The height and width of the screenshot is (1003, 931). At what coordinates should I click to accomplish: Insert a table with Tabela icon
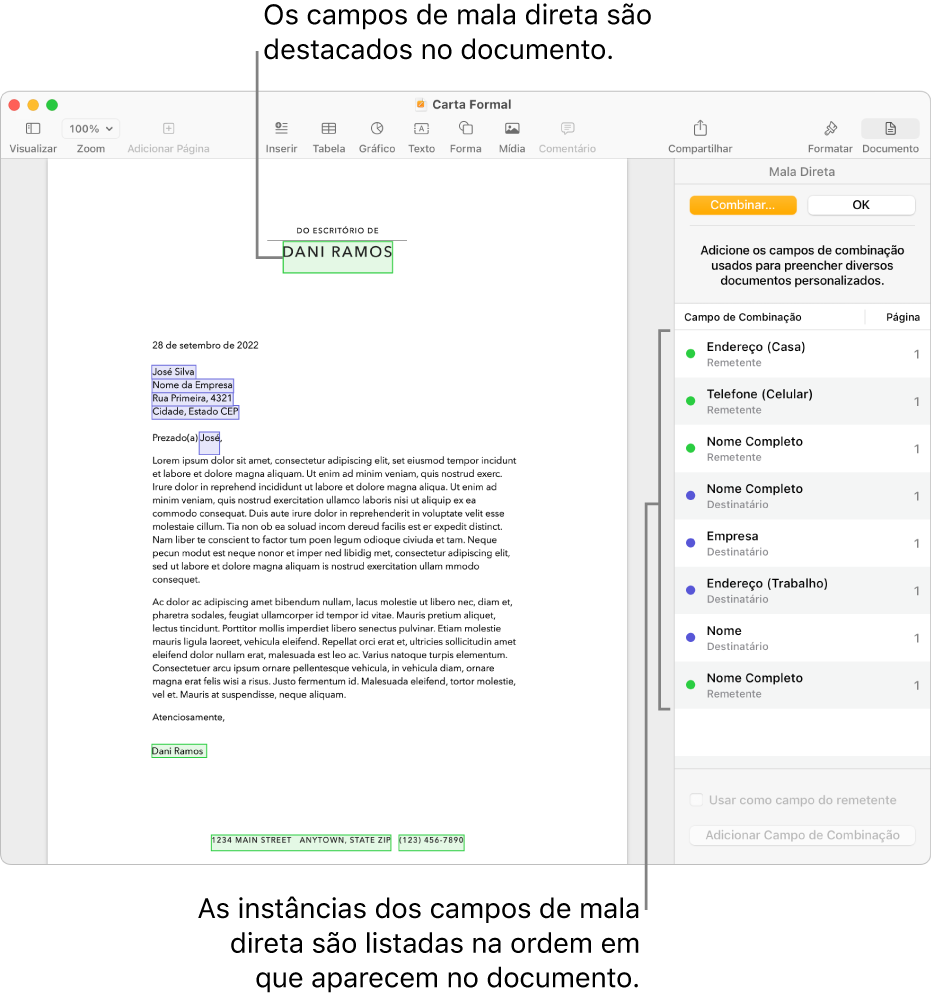point(329,129)
